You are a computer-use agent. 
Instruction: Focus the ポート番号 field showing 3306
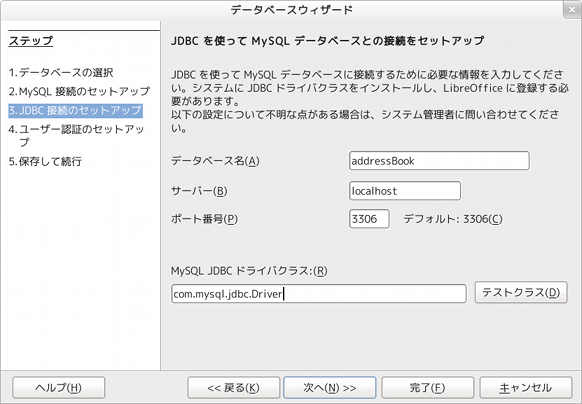click(x=369, y=219)
